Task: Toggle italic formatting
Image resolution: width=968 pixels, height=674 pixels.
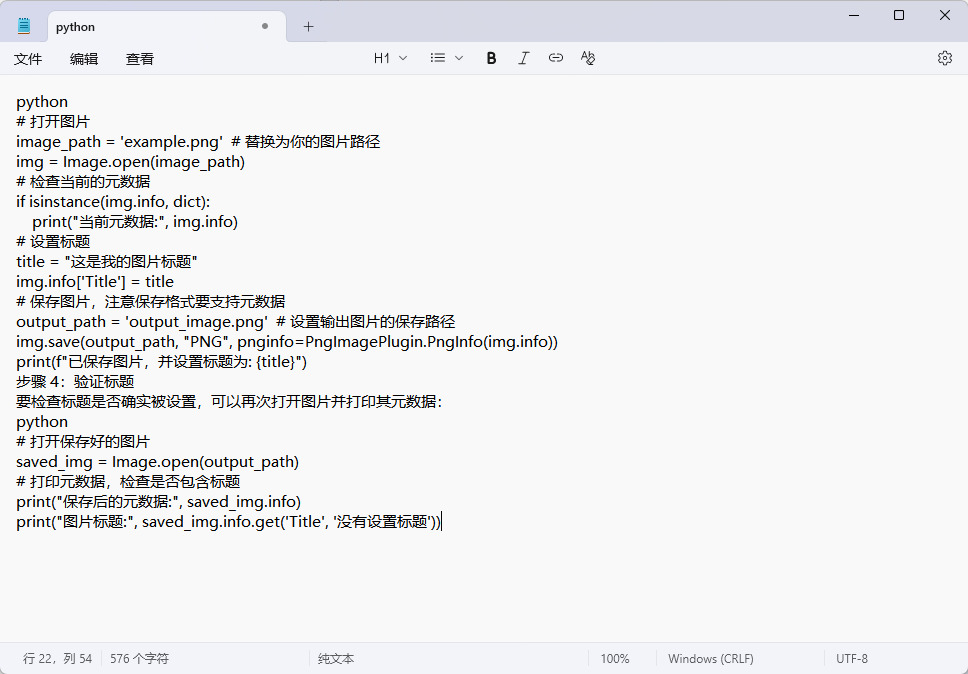Action: [x=524, y=58]
